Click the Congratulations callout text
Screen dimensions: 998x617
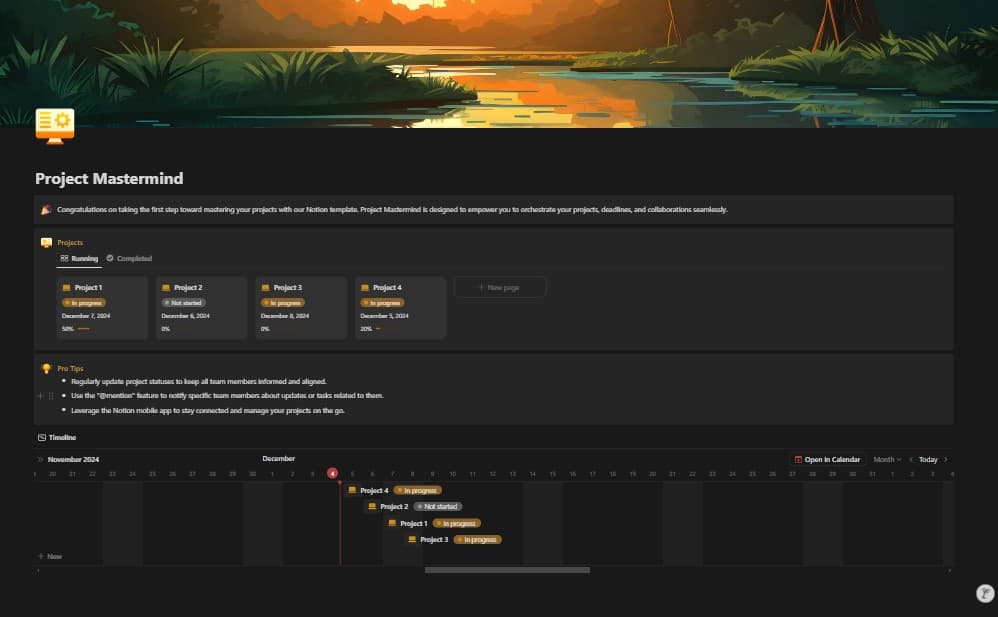[392, 209]
